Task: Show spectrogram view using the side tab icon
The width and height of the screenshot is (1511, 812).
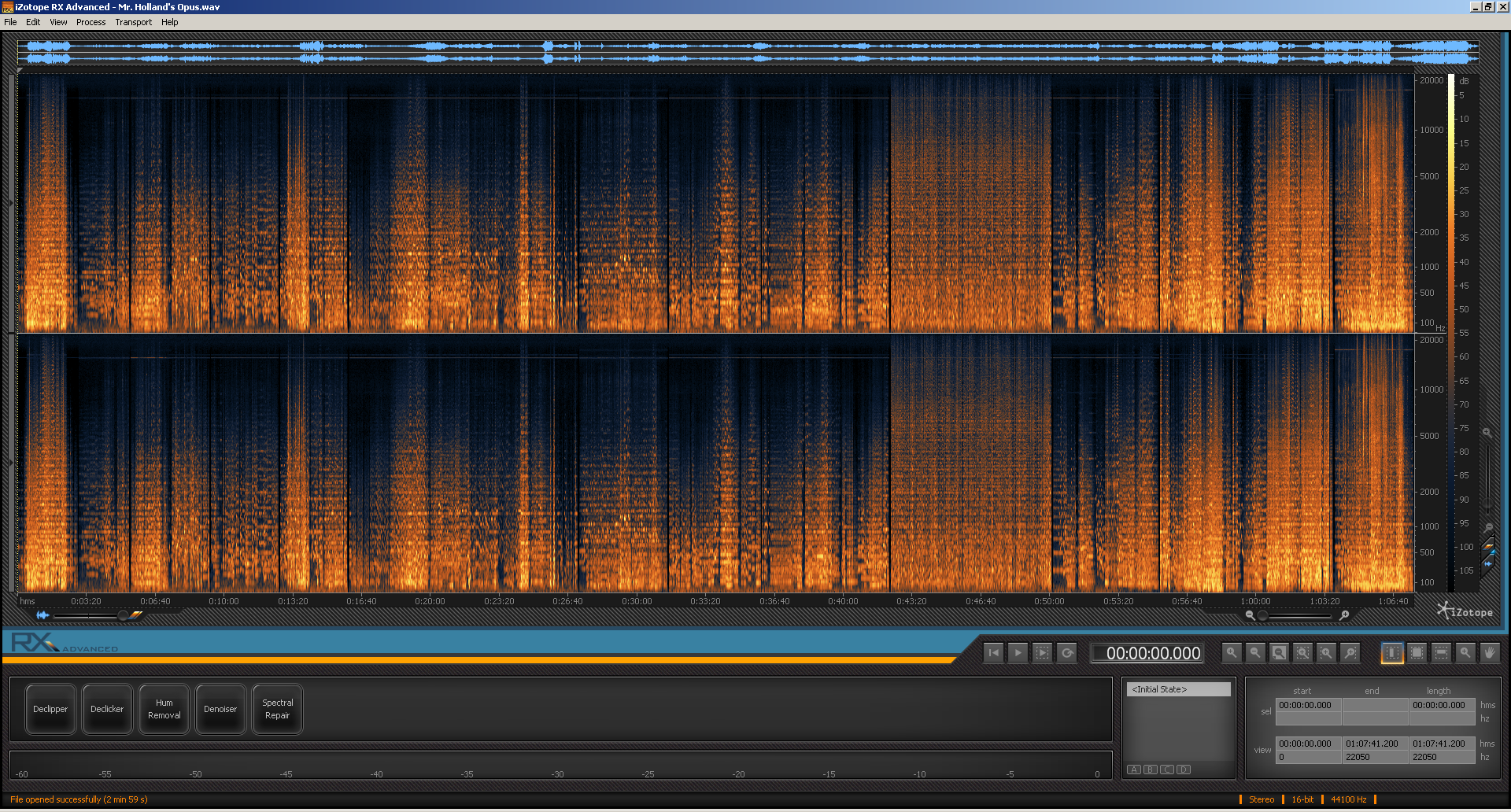Action: (x=1489, y=545)
